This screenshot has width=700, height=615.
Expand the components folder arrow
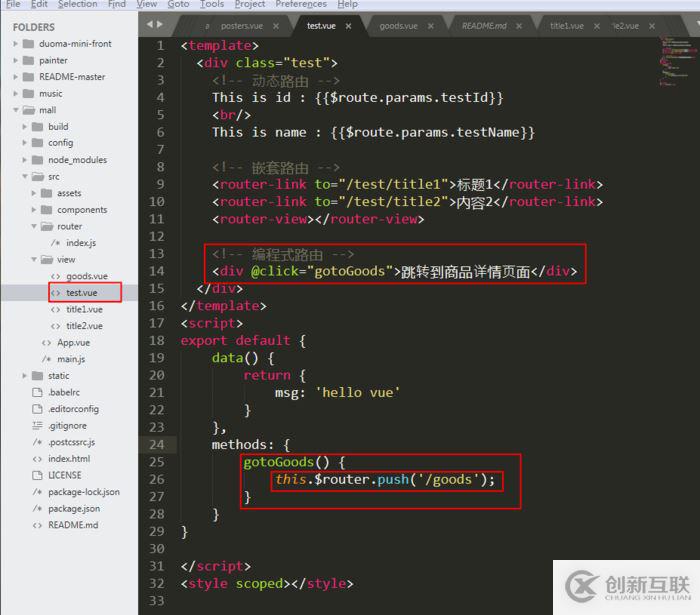(x=33, y=210)
